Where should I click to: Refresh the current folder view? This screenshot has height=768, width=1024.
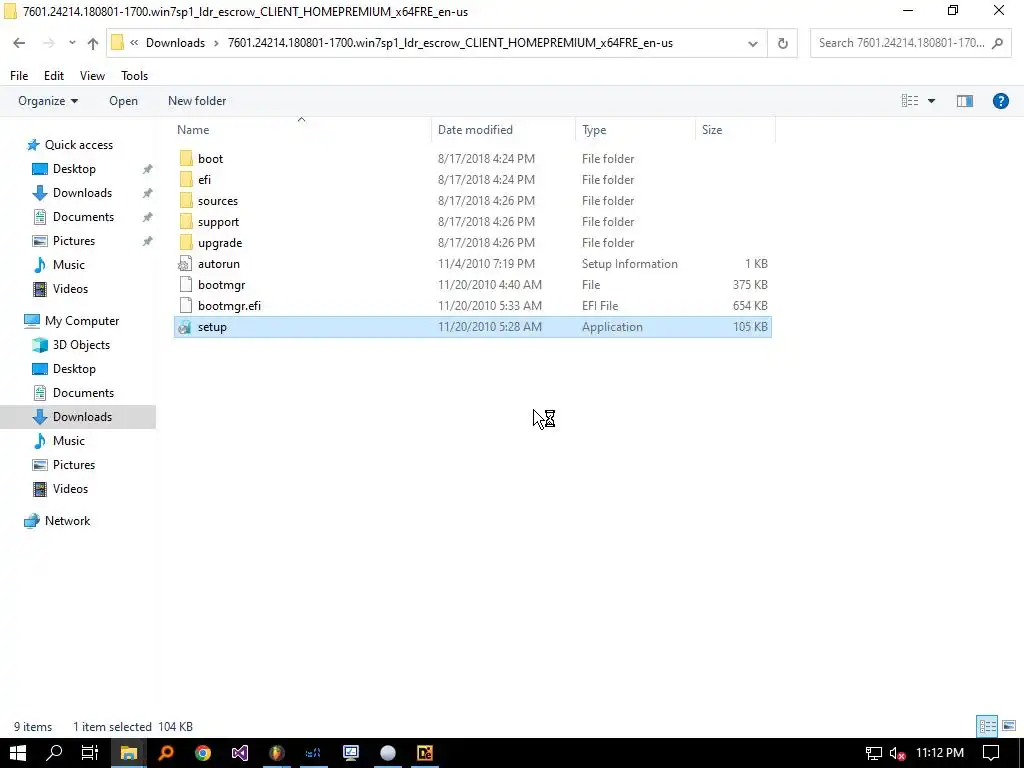coord(782,43)
